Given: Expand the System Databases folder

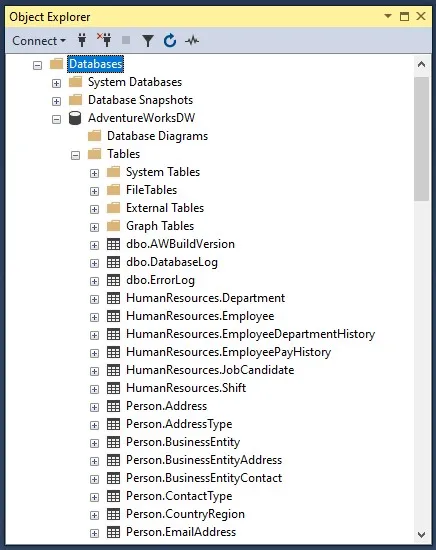Looking at the screenshot, I should (x=56, y=83).
